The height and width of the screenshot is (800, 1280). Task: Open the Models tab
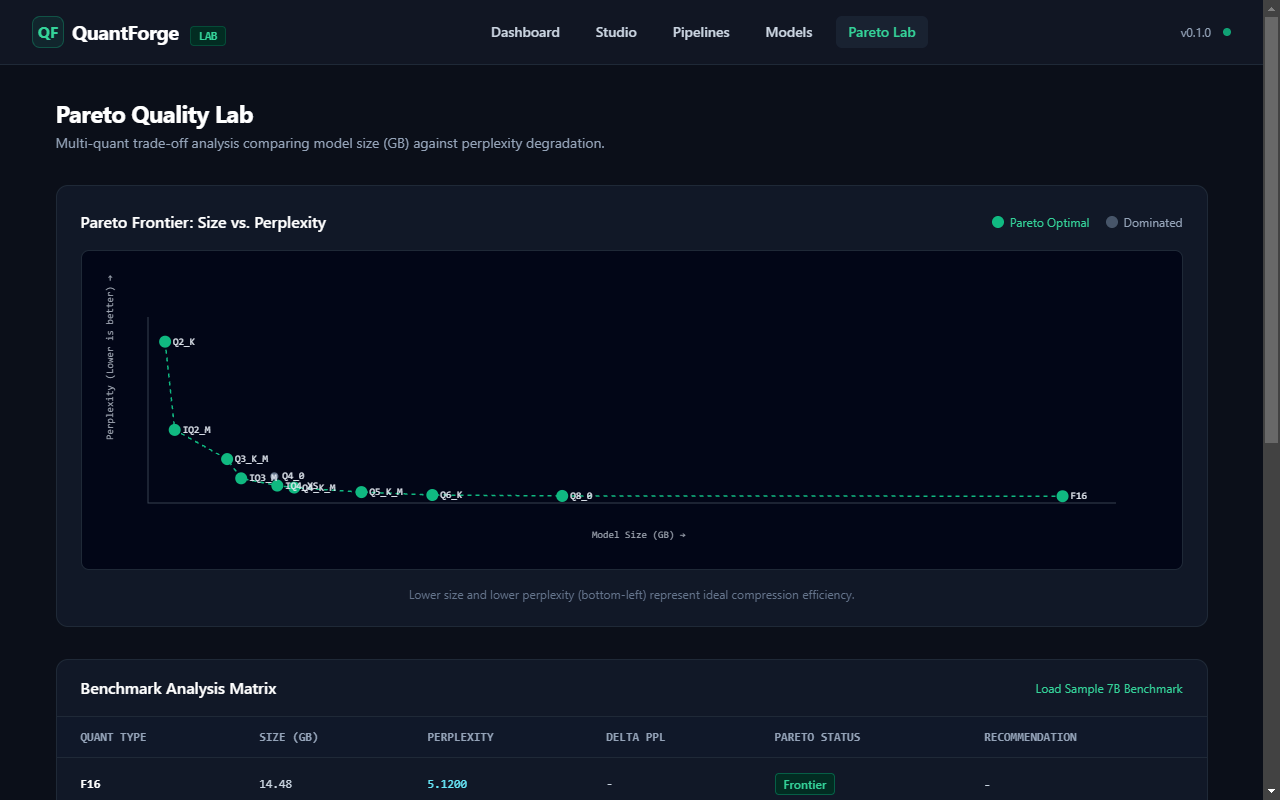(x=789, y=32)
